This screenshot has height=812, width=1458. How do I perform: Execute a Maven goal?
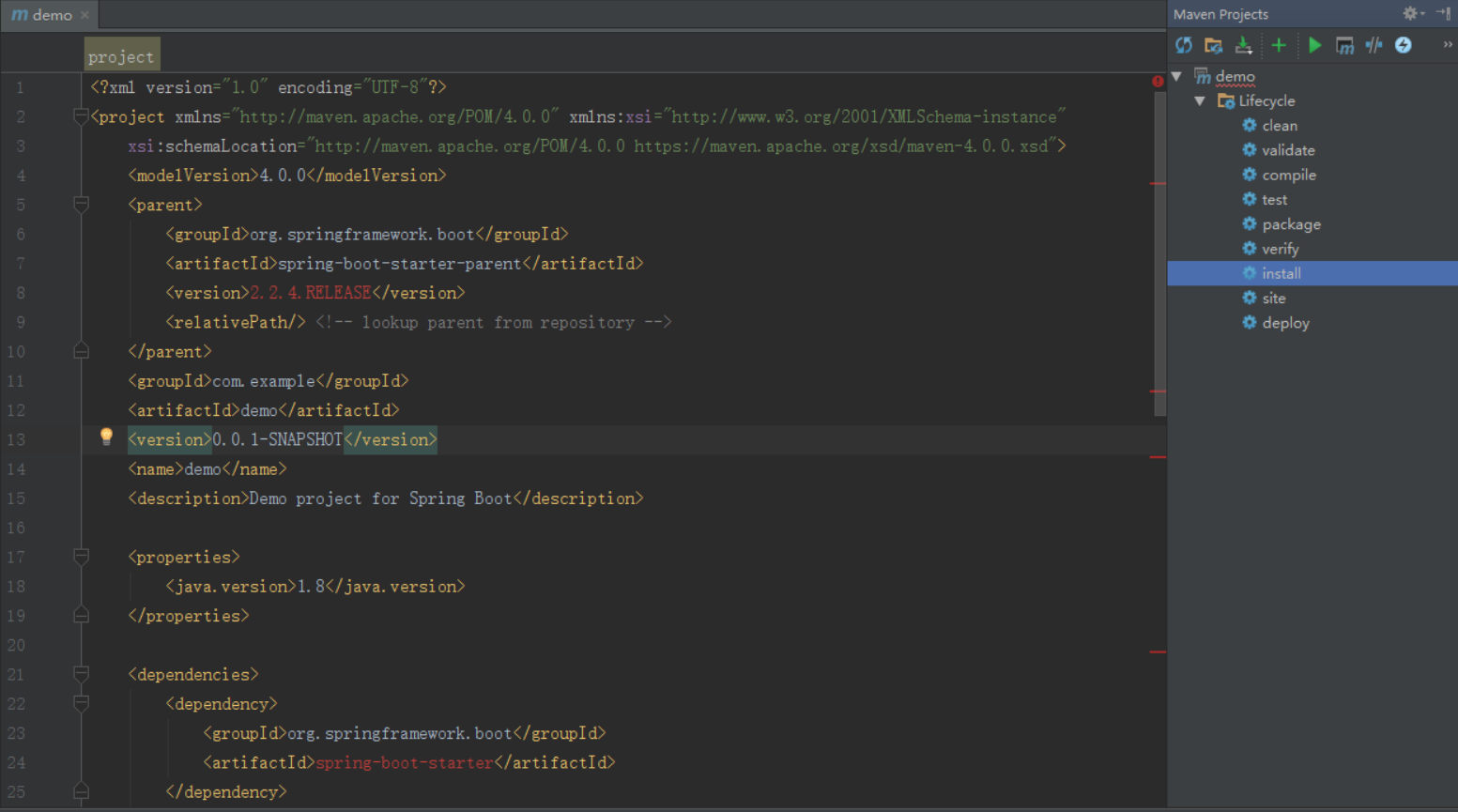(1345, 45)
